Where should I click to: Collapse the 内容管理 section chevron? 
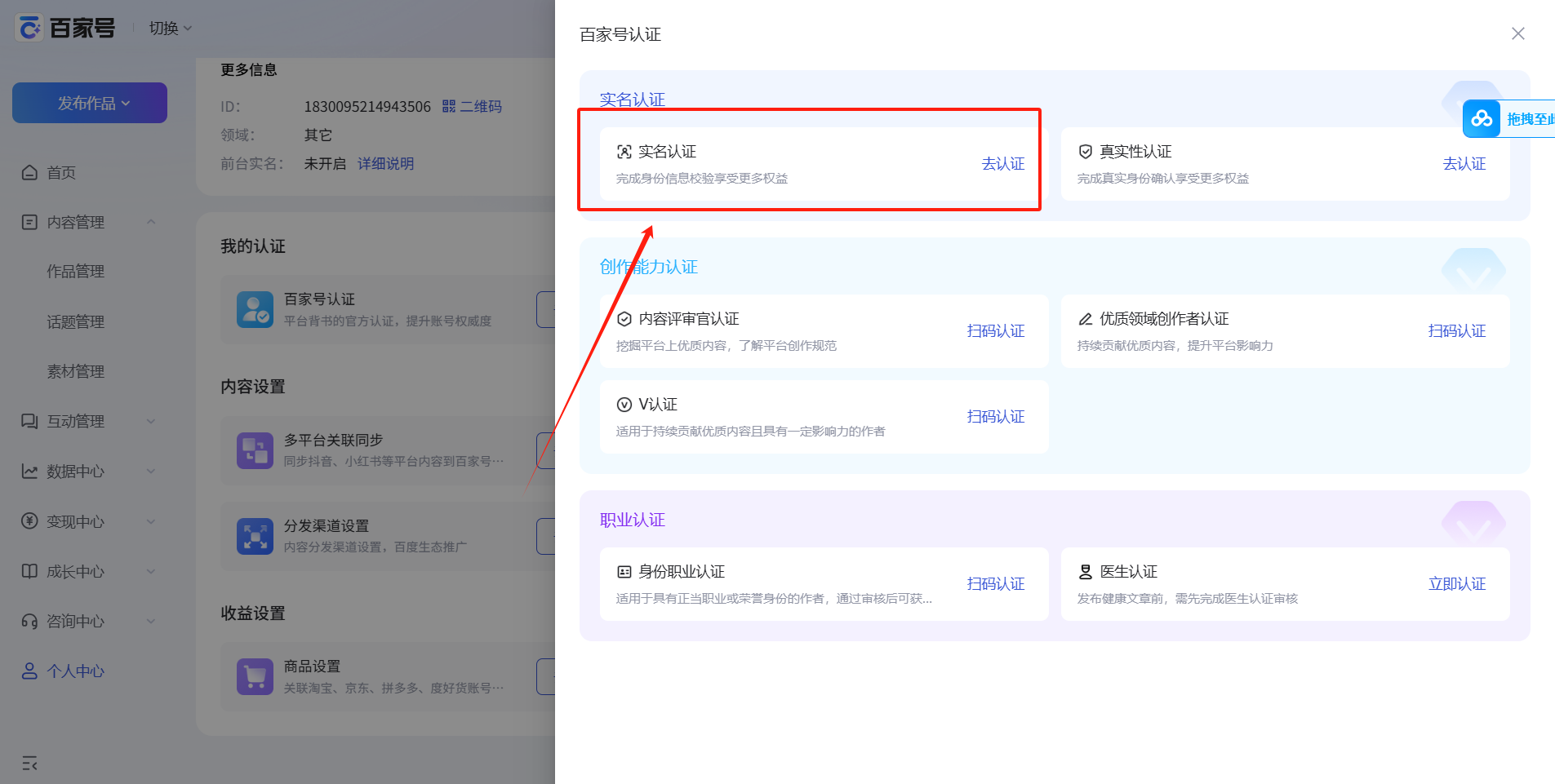151,222
